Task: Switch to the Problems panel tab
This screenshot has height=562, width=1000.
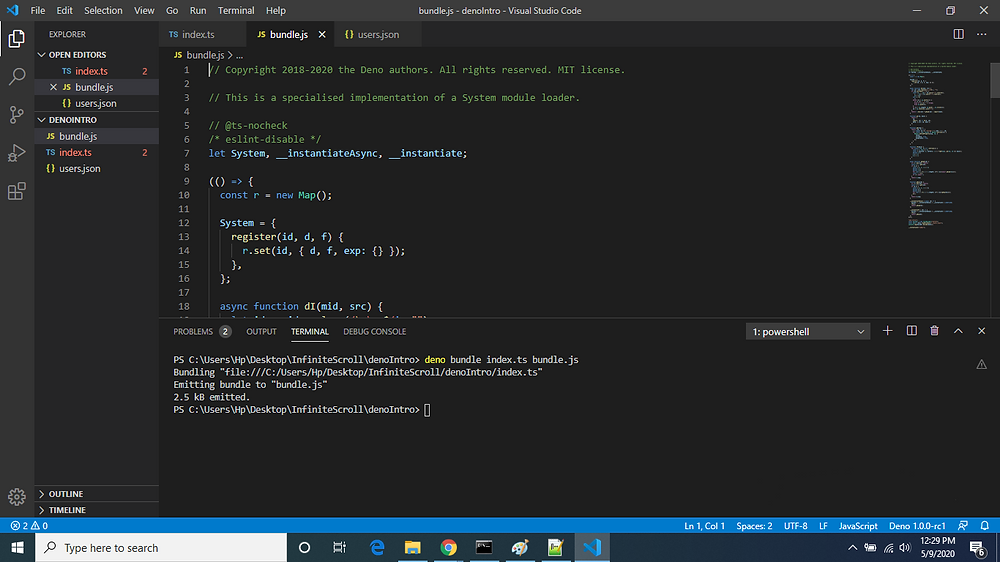Action: (202, 331)
